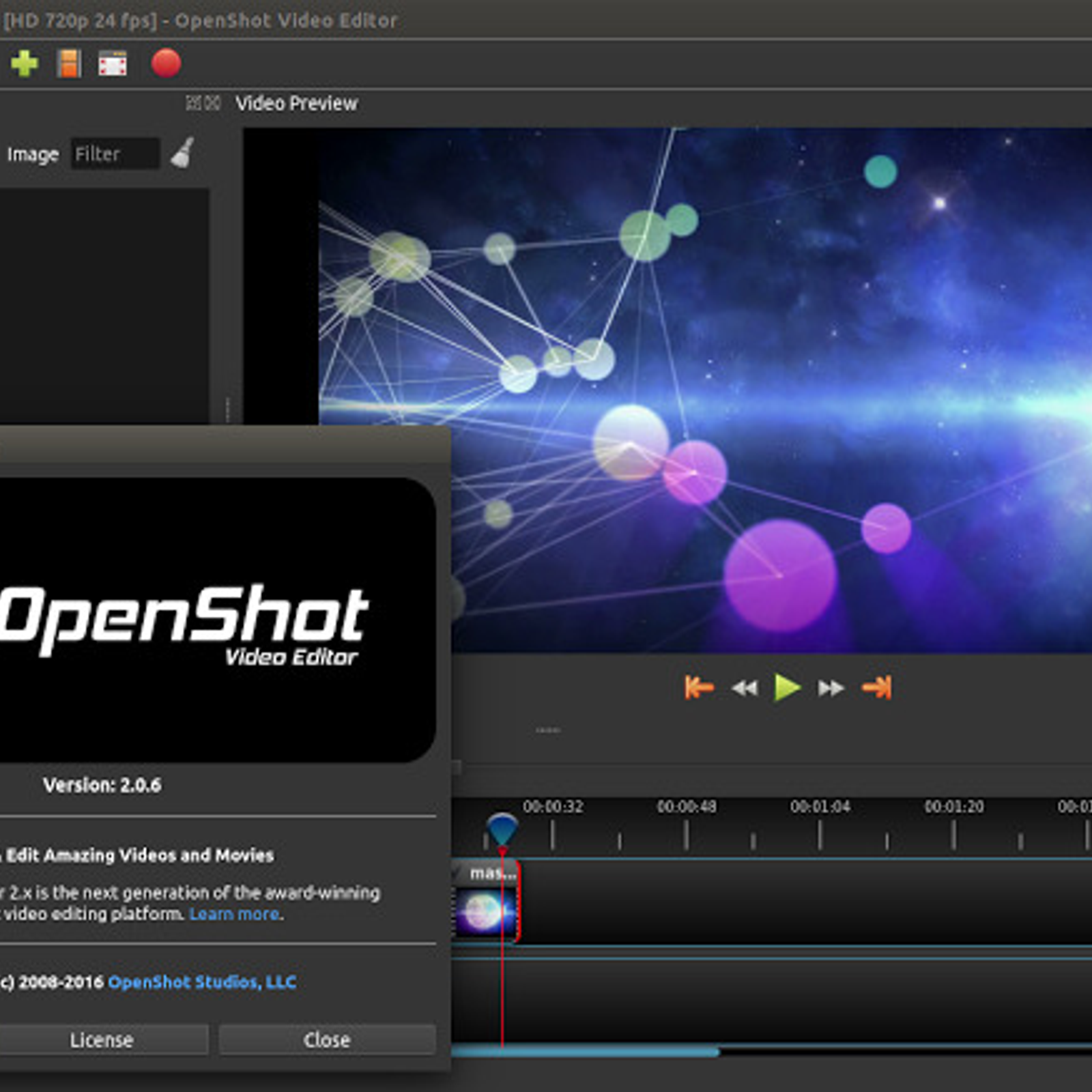Screen dimensions: 1092x1092
Task: Click the rewind playback button
Action: click(x=745, y=688)
